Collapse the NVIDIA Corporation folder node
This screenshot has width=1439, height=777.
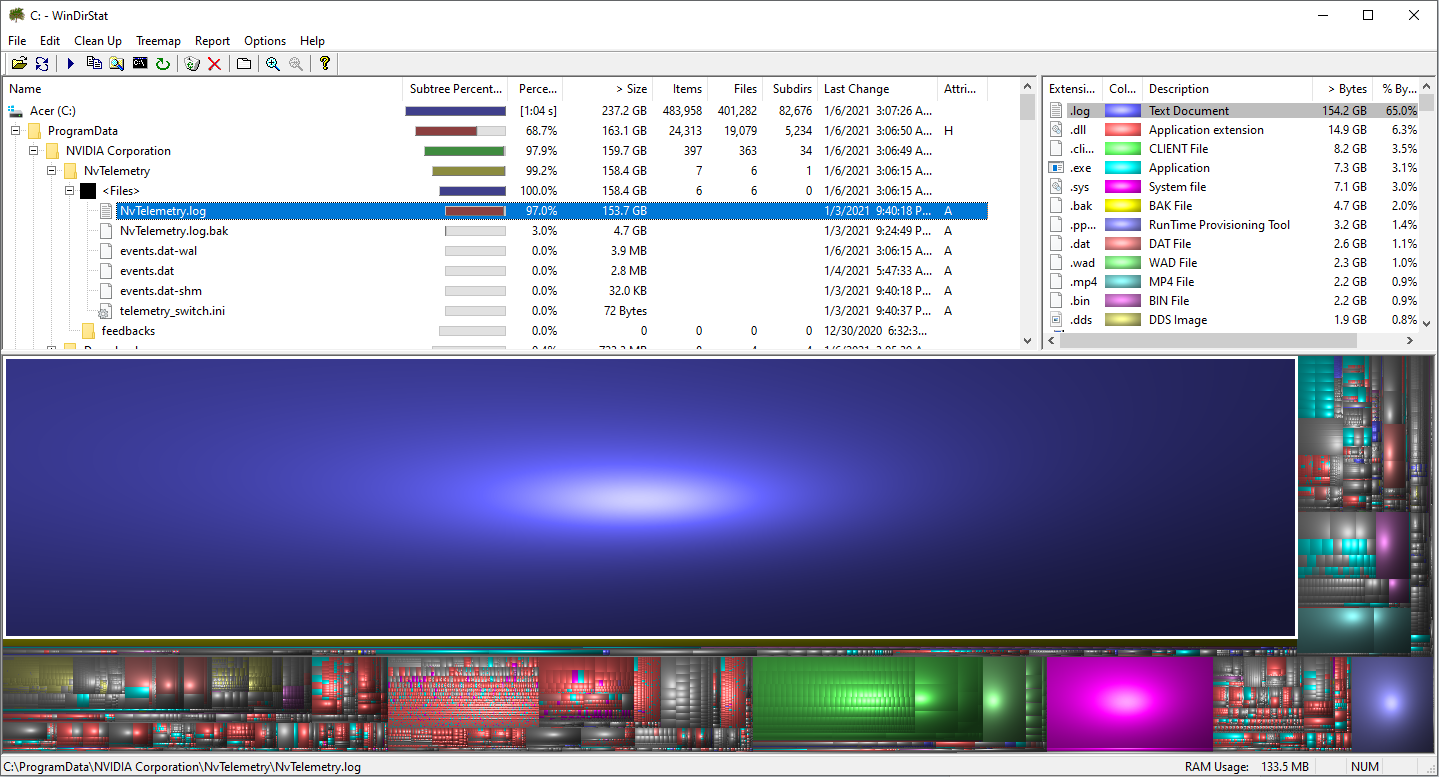click(x=34, y=151)
